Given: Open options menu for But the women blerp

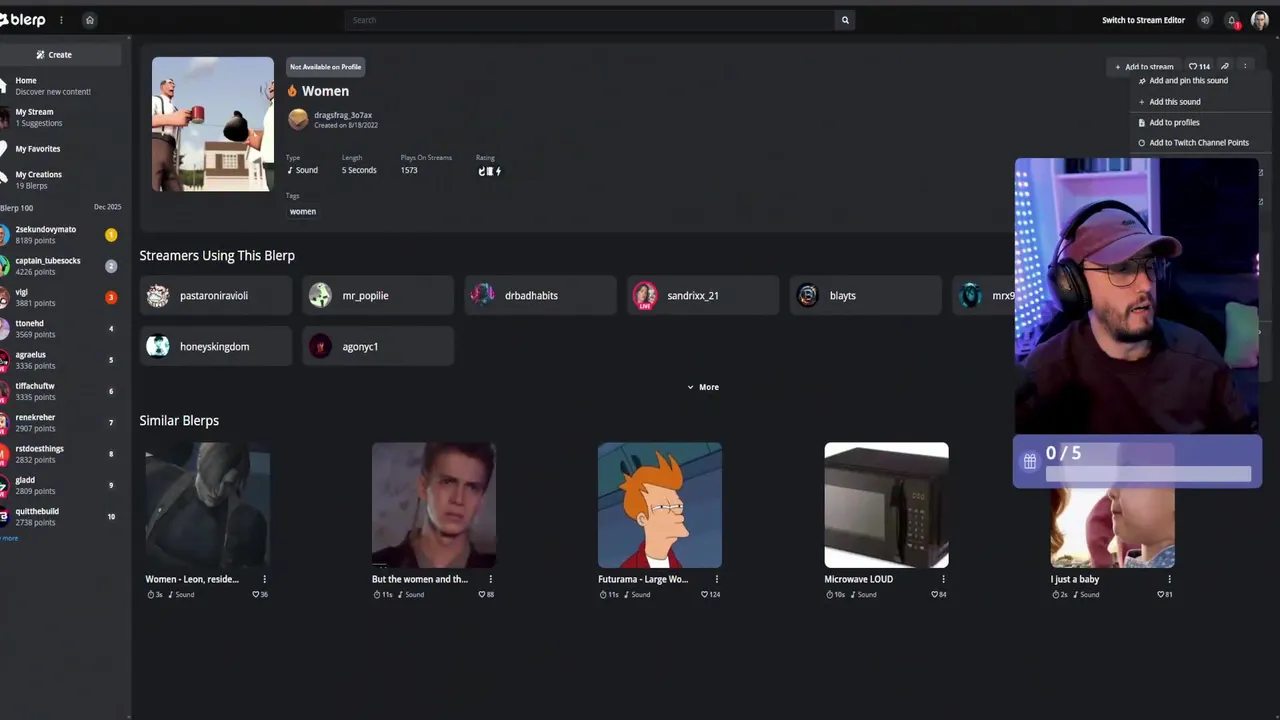Looking at the screenshot, I should click(490, 579).
